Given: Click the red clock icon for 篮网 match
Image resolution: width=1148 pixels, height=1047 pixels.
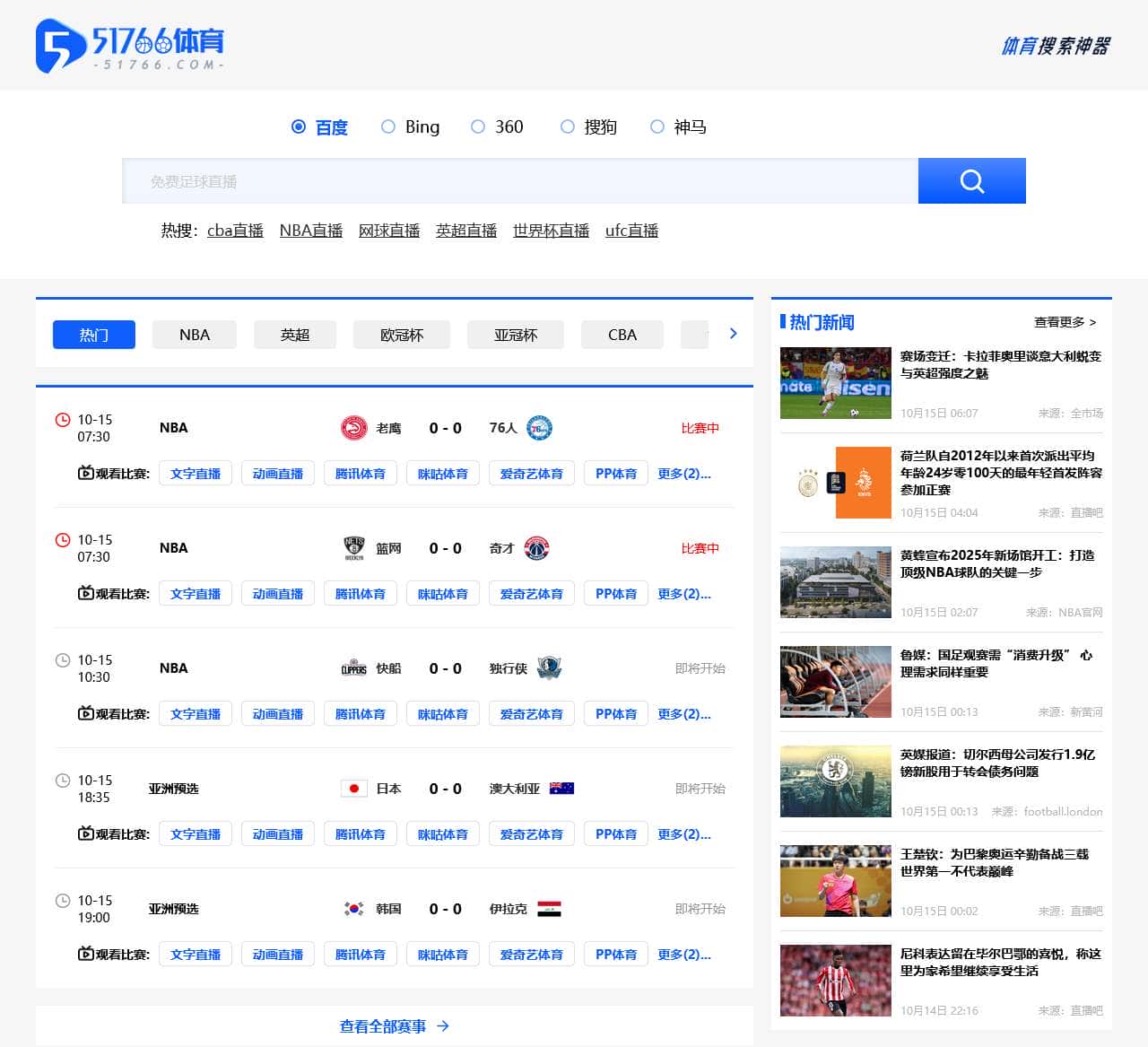Looking at the screenshot, I should click(x=63, y=540).
